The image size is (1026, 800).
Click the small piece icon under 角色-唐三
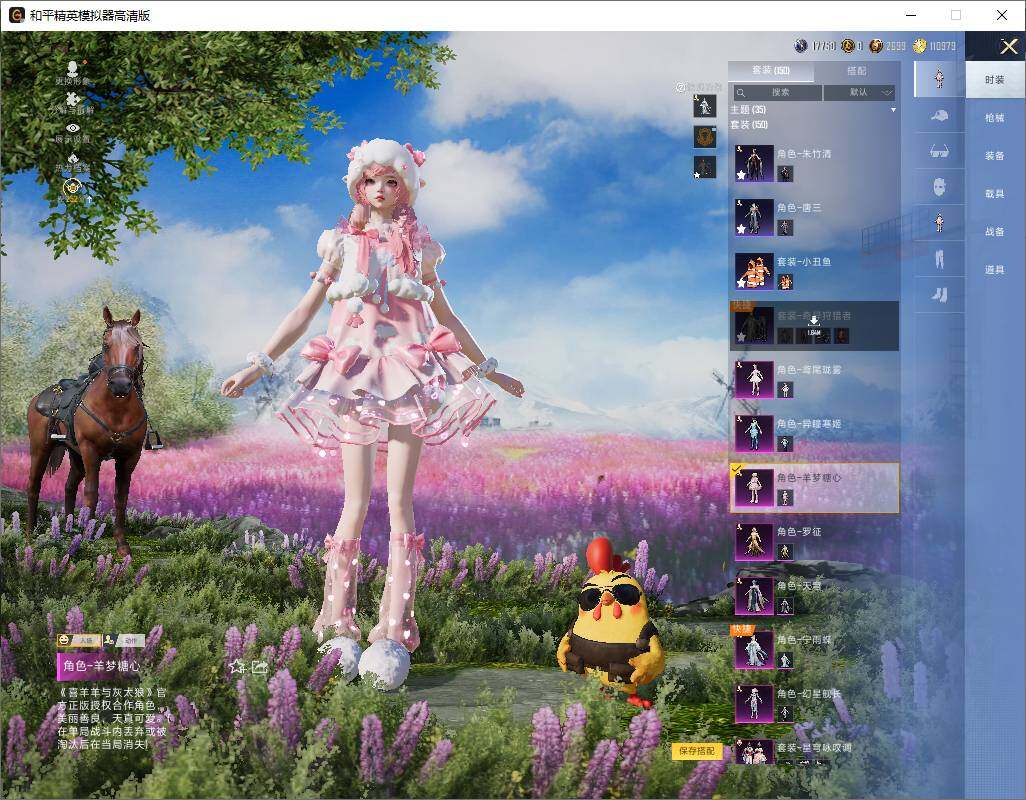point(785,228)
